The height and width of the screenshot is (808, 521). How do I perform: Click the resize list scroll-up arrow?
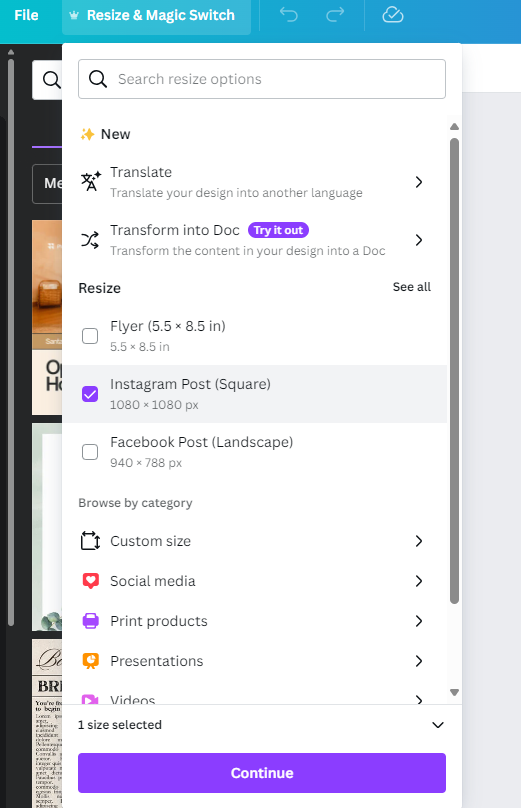pos(454,127)
